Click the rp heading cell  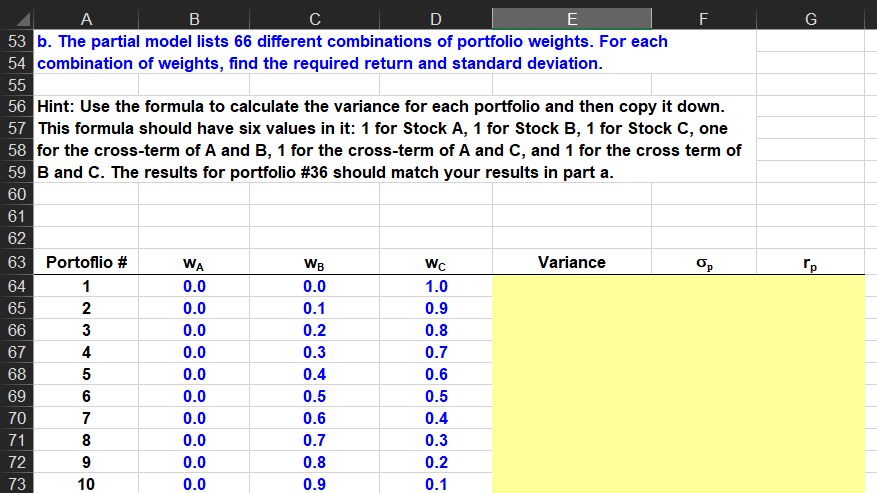click(810, 262)
